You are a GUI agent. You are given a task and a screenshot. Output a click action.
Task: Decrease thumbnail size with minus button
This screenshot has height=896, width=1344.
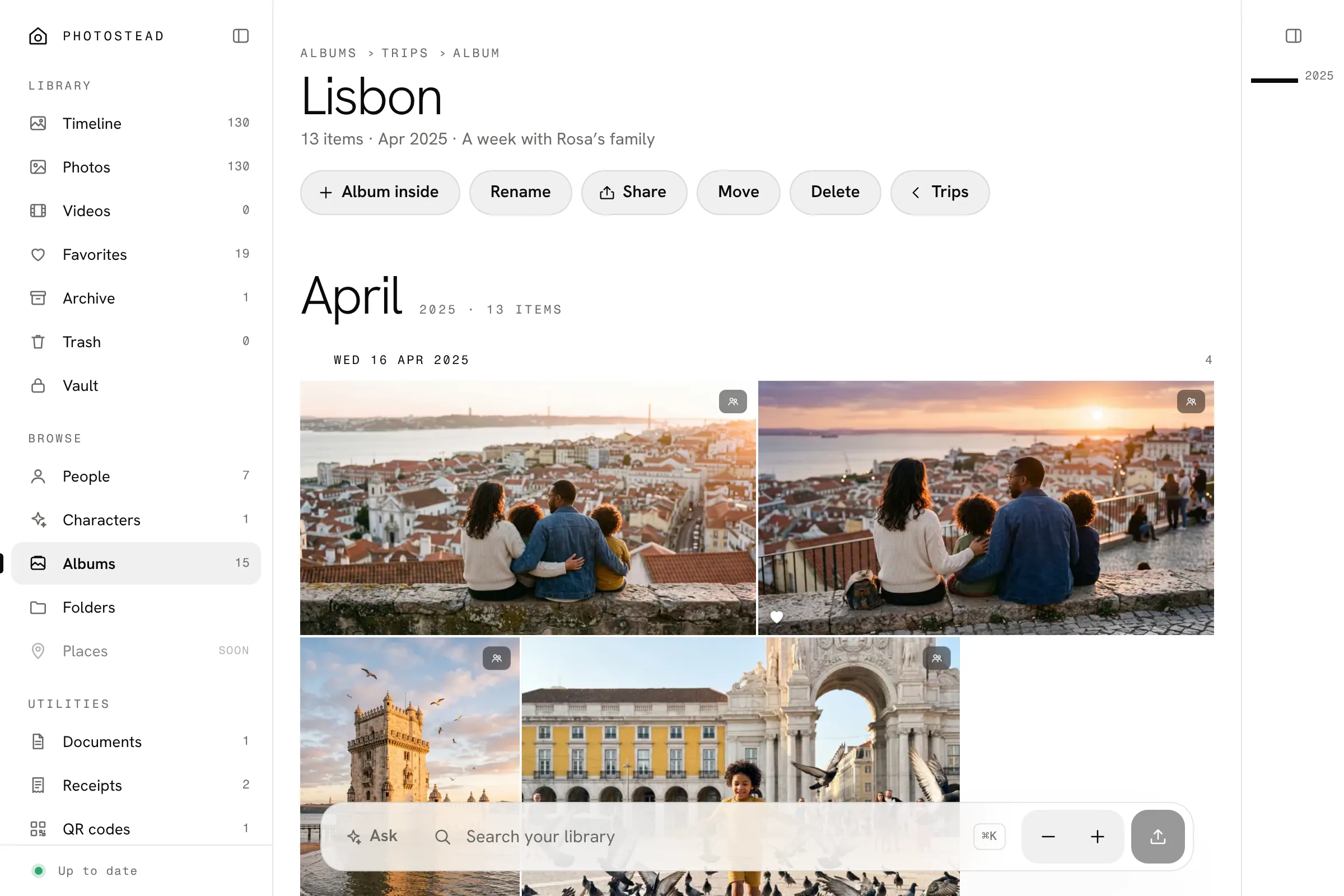click(1047, 837)
